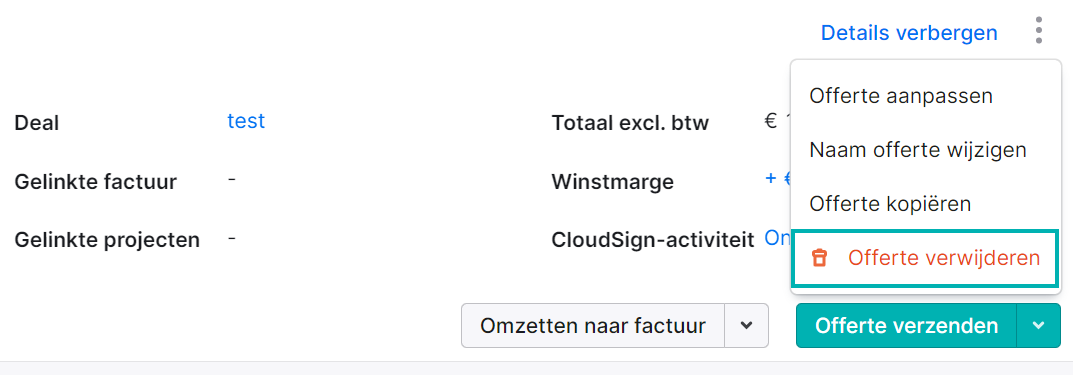Click the Offerte verzenden button

[x=907, y=326]
